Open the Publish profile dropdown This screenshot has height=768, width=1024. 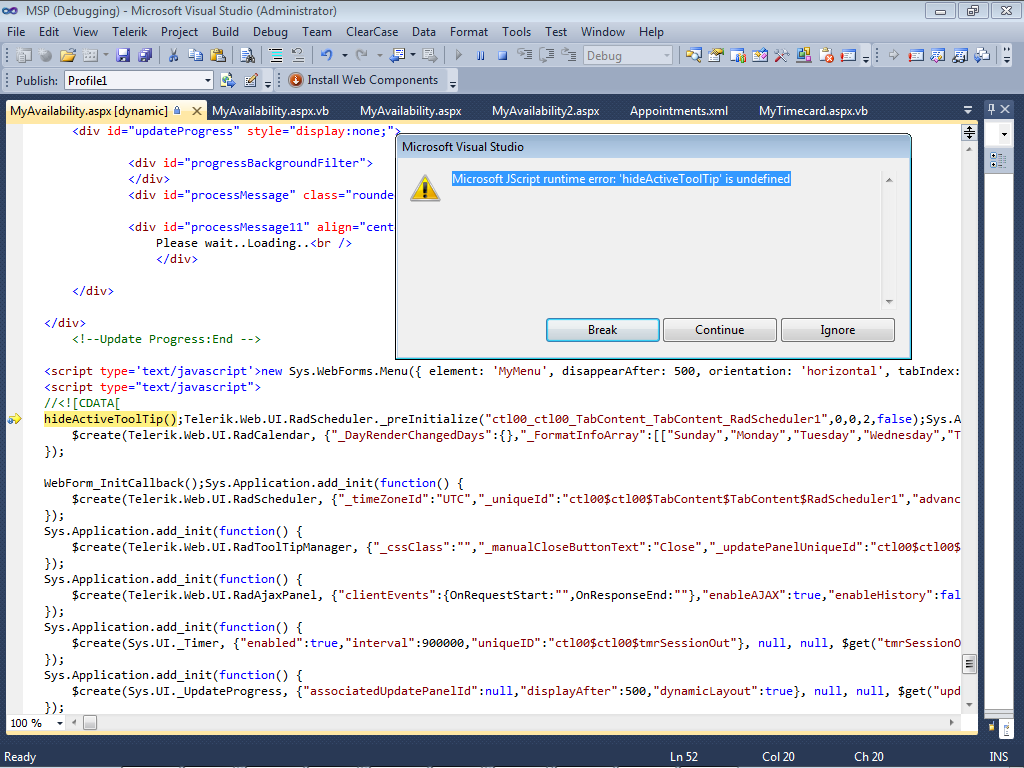point(208,80)
